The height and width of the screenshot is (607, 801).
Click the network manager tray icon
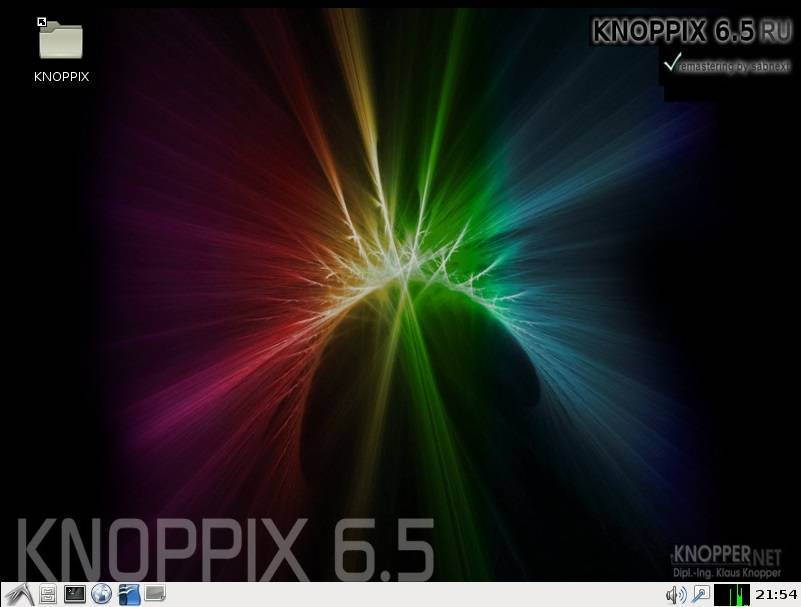[x=701, y=595]
